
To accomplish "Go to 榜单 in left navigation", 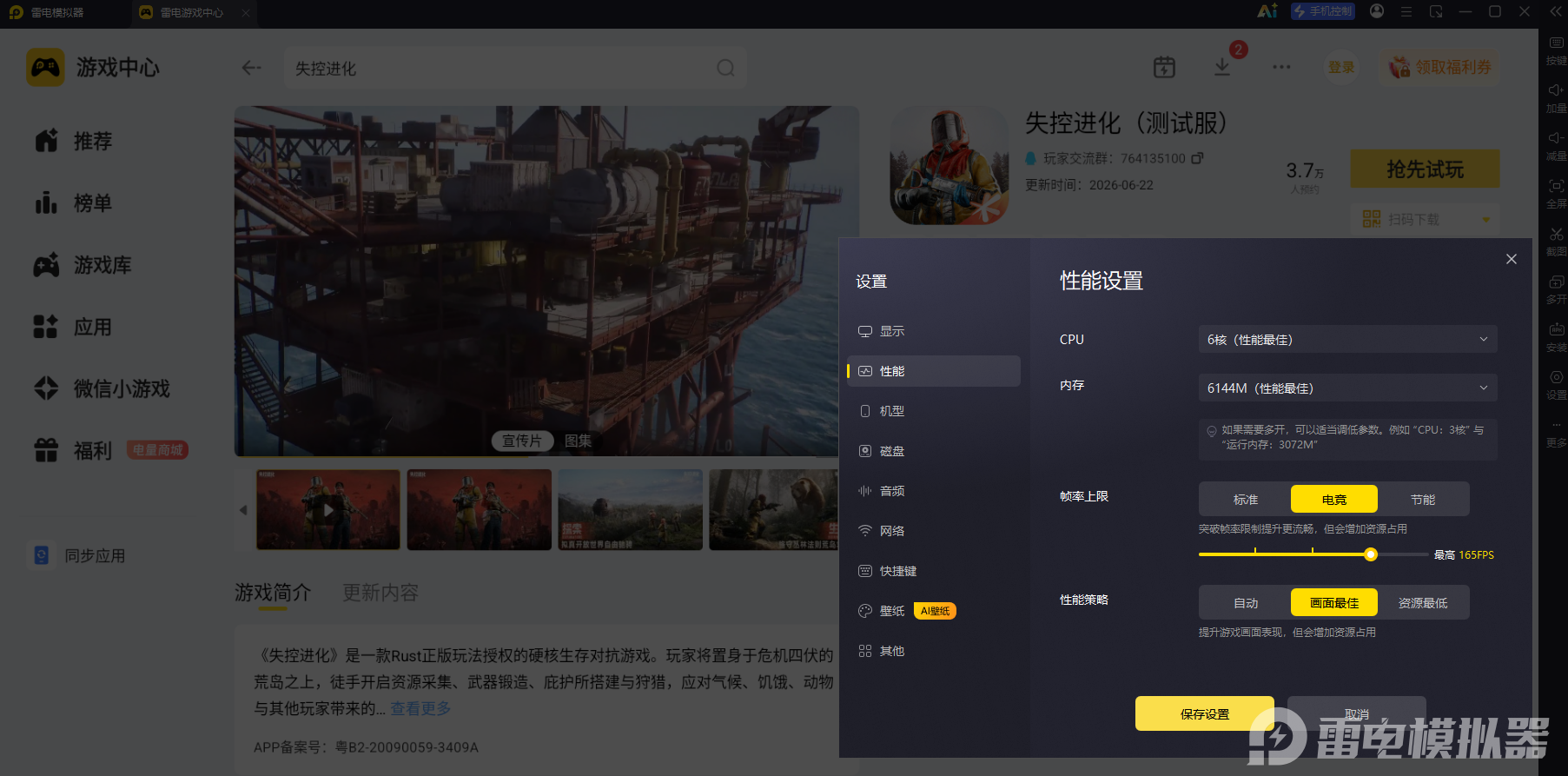I will [74, 203].
